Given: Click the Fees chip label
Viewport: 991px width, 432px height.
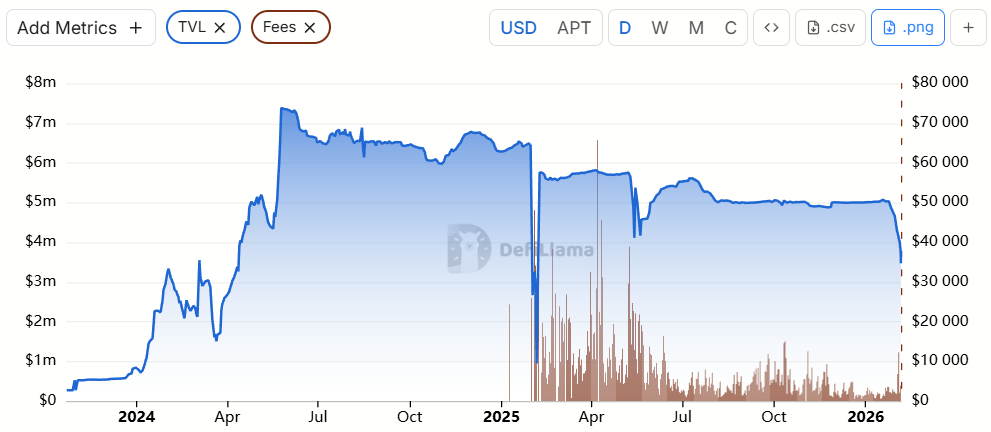Looking at the screenshot, I should pos(279,28).
